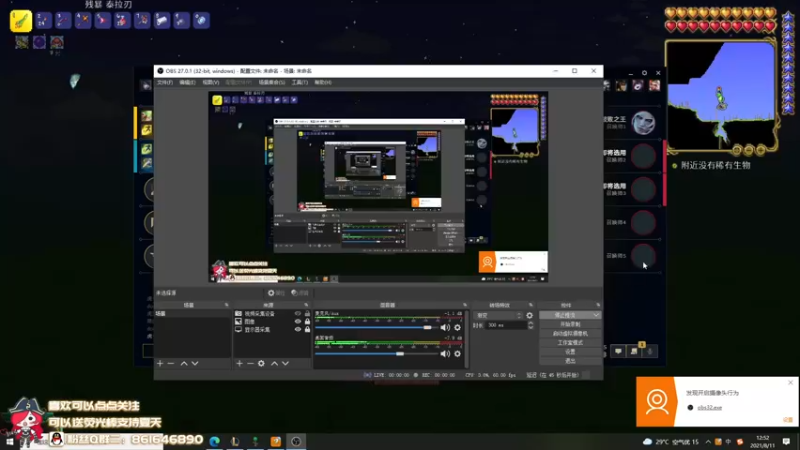Mute the 麦克风/Aux audio channel
This screenshot has width=800, height=450.
445,328
